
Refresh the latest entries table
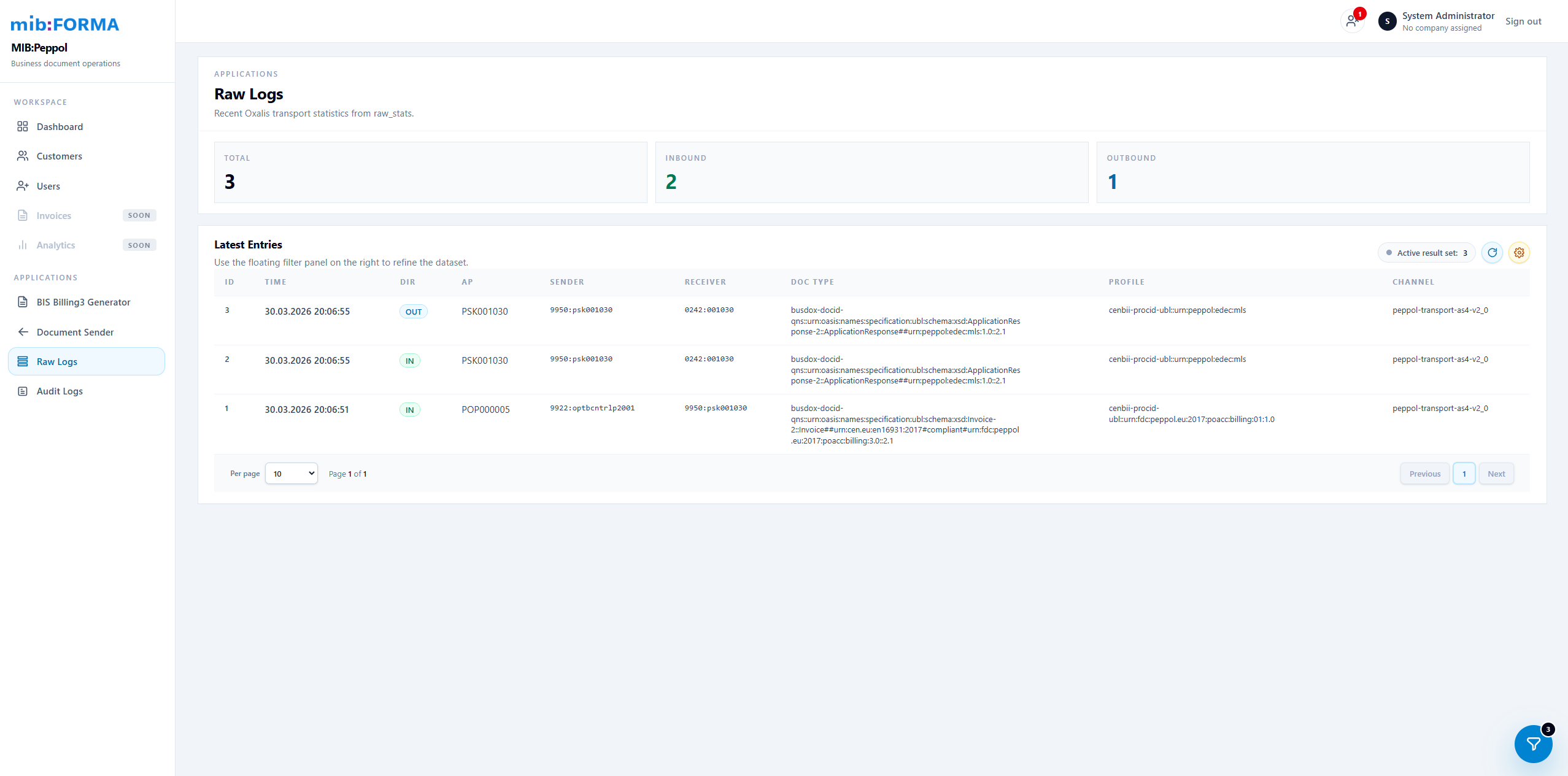[1492, 252]
